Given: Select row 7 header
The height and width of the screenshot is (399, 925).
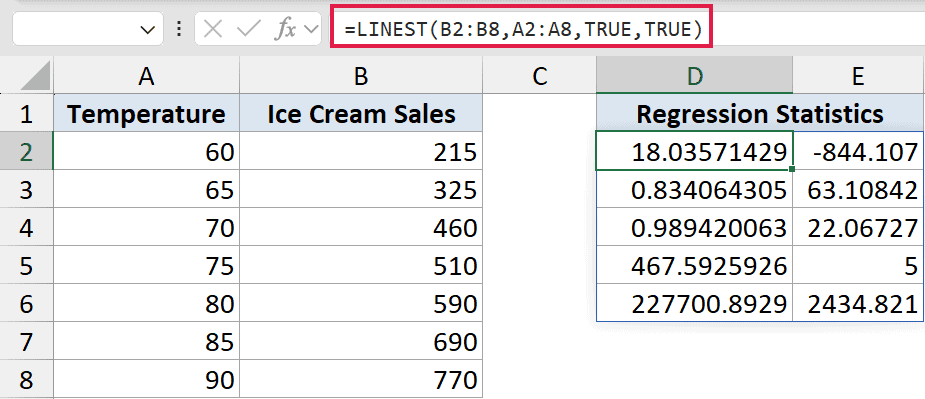Looking at the screenshot, I should [x=27, y=341].
